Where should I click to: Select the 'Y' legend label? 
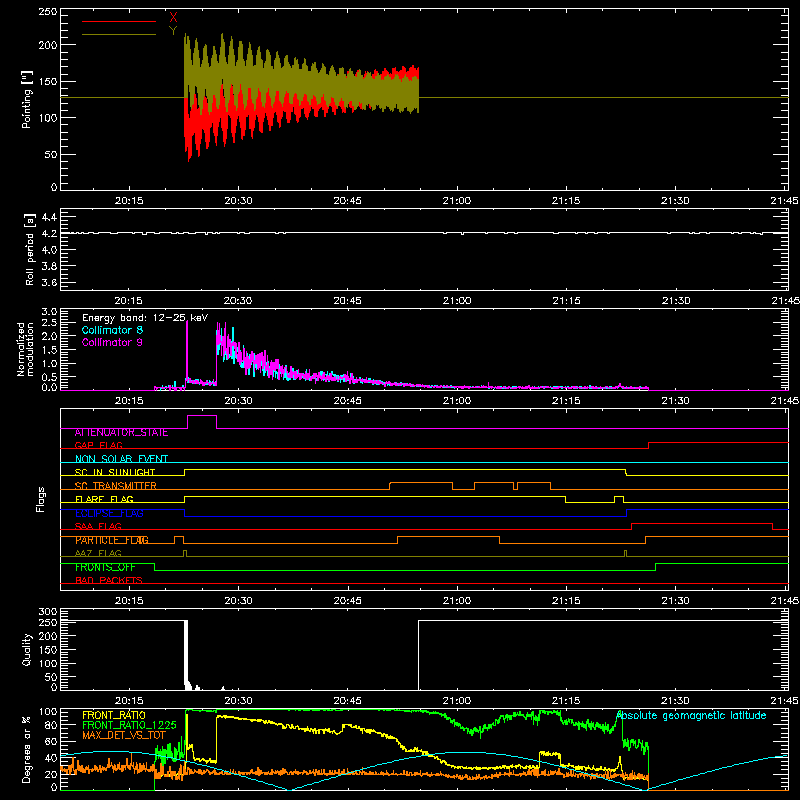[173, 31]
